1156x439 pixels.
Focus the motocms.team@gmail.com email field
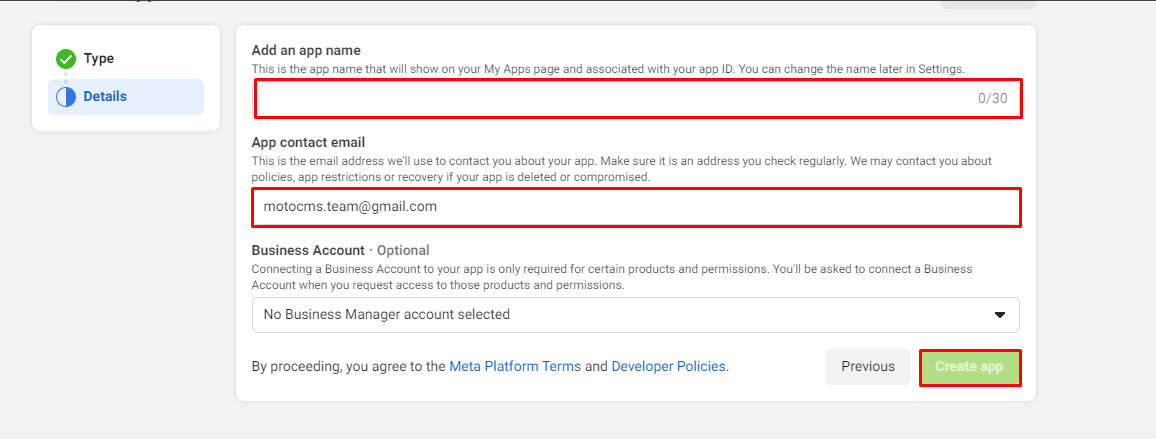pos(636,207)
